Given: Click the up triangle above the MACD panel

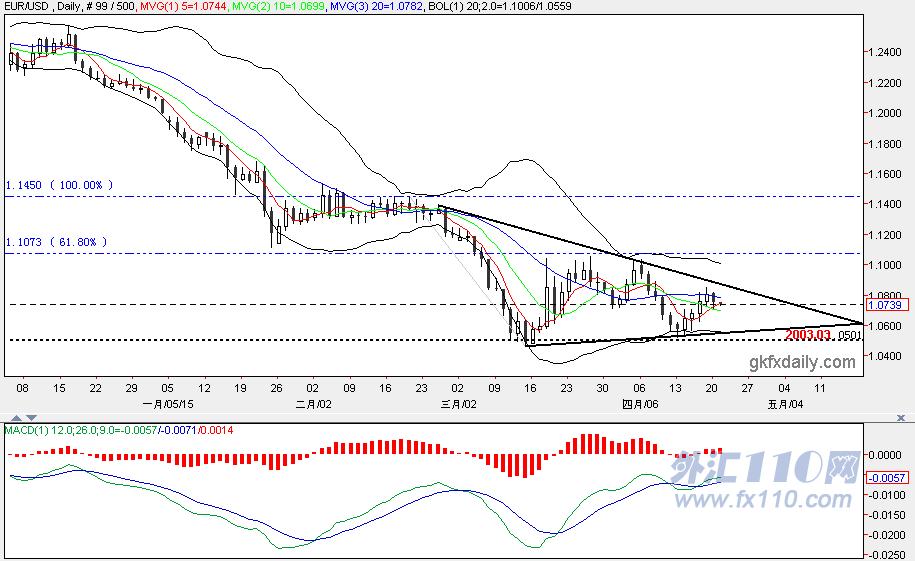Looking at the screenshot, I should [16, 418].
